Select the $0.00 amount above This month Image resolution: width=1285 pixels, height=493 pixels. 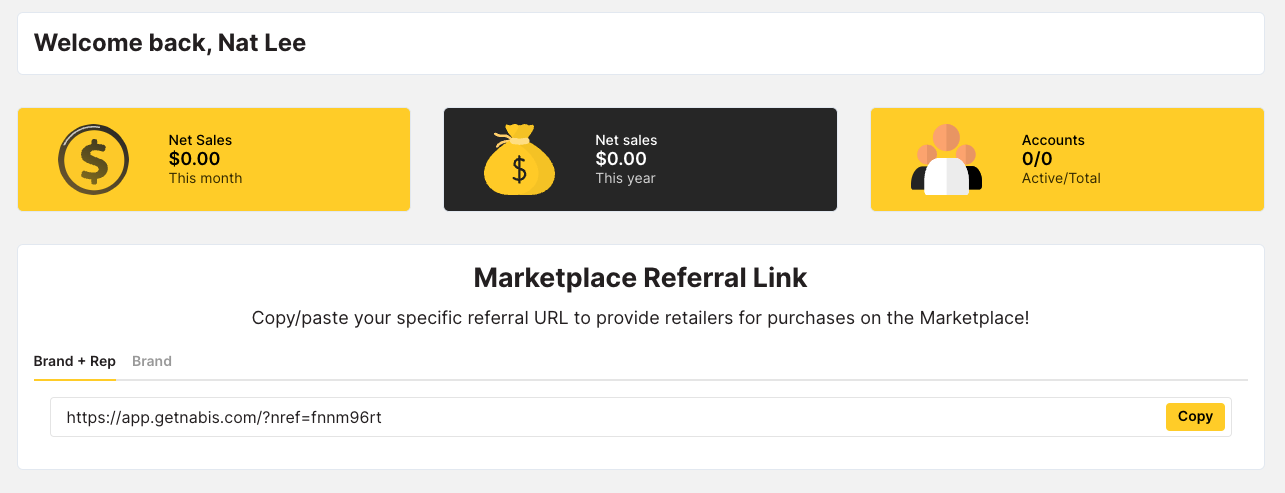[x=194, y=159]
